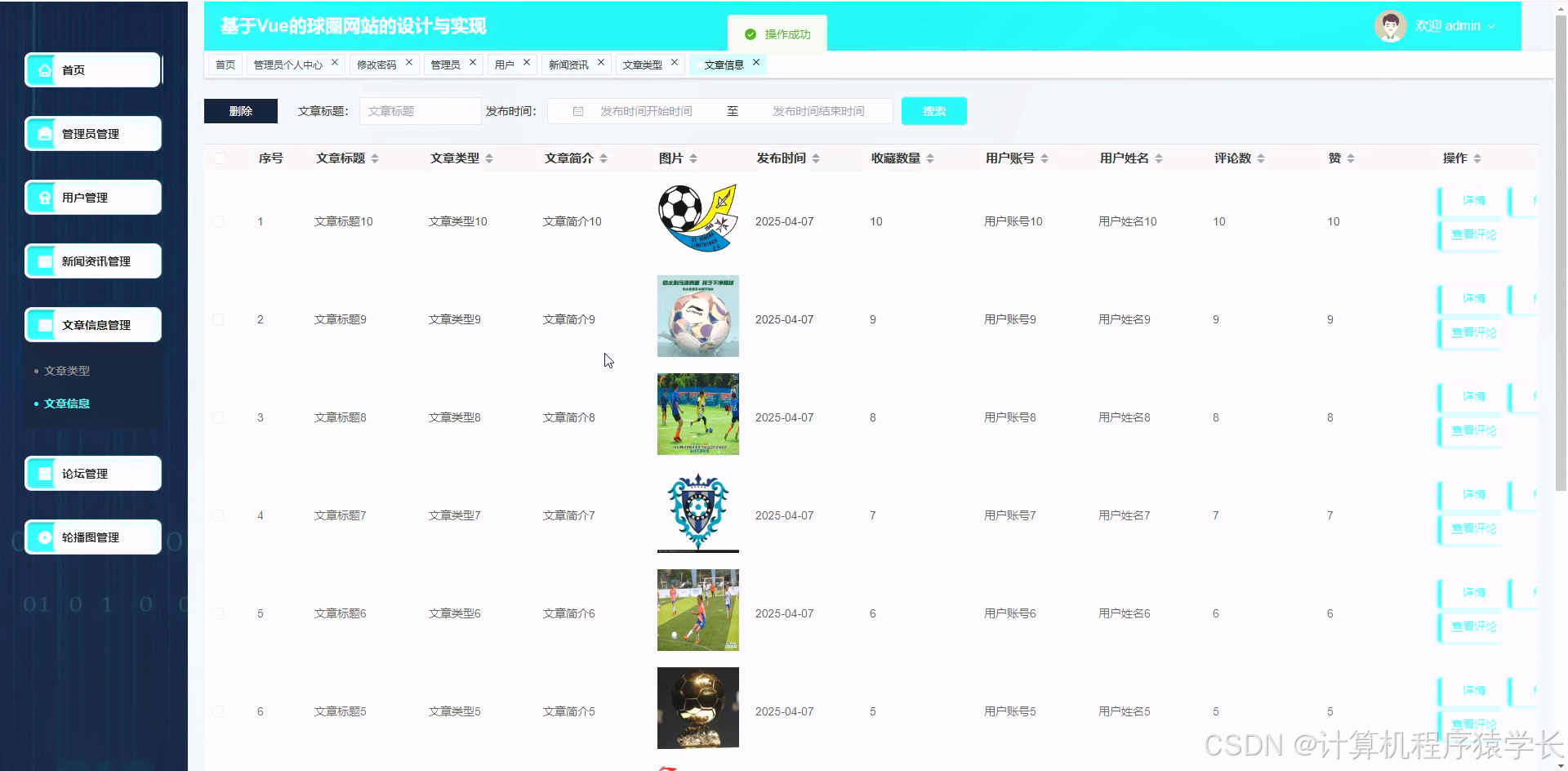The height and width of the screenshot is (771, 1568).
Task: Click the green success check icon
Action: click(x=751, y=34)
